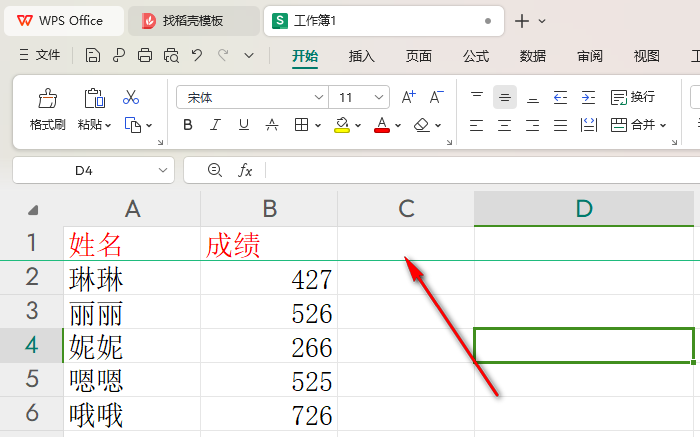Expand clear-format eraser dropdown arrow
This screenshot has width=700, height=437.
[x=438, y=125]
